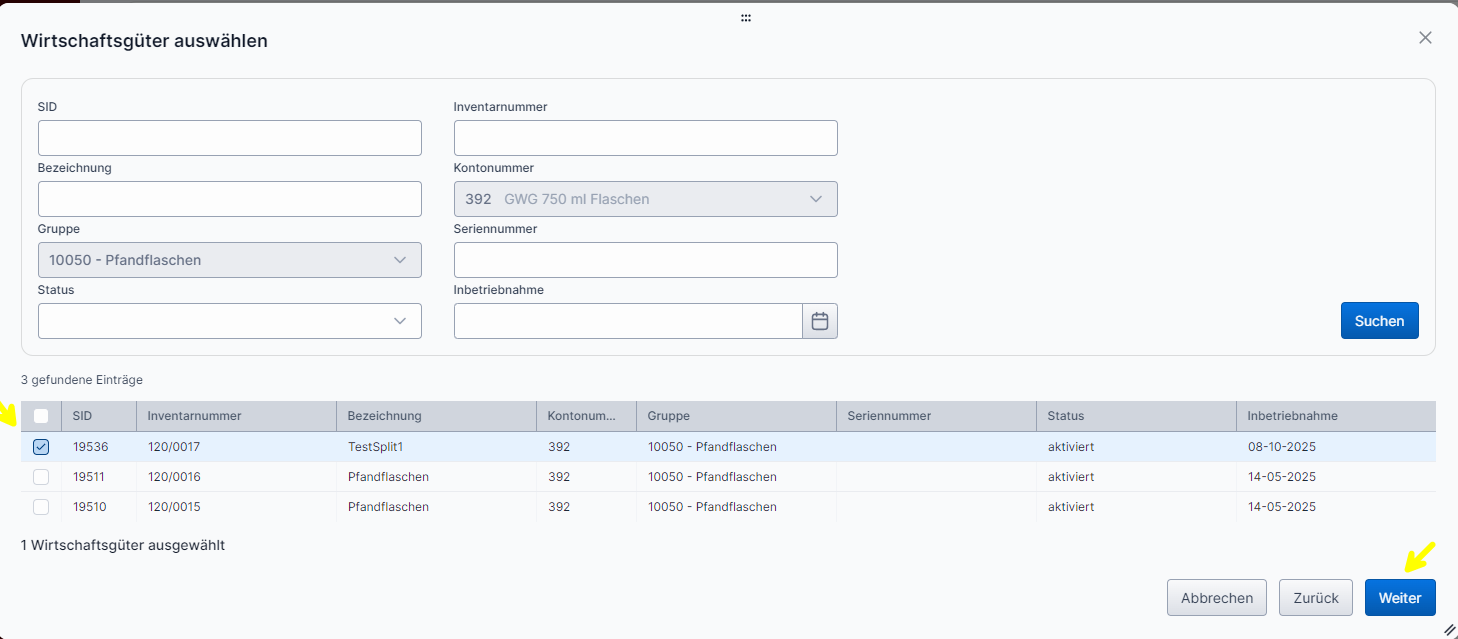Sort by the Inventarnummer column header
Screen dimensions: 1458x639
195,416
